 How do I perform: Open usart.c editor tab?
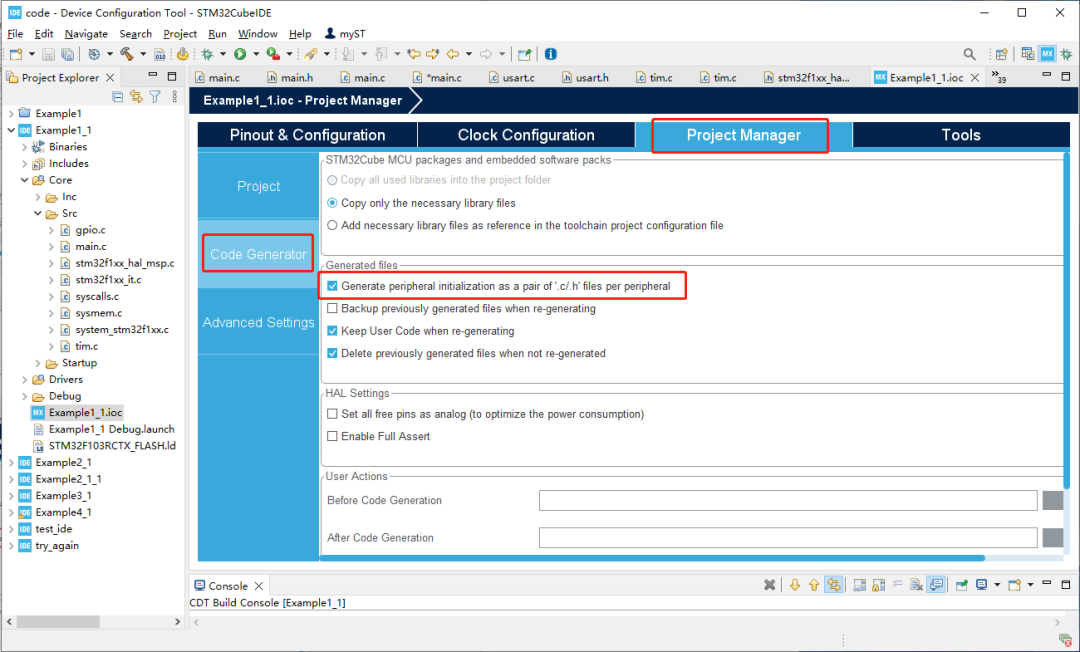tap(512, 78)
